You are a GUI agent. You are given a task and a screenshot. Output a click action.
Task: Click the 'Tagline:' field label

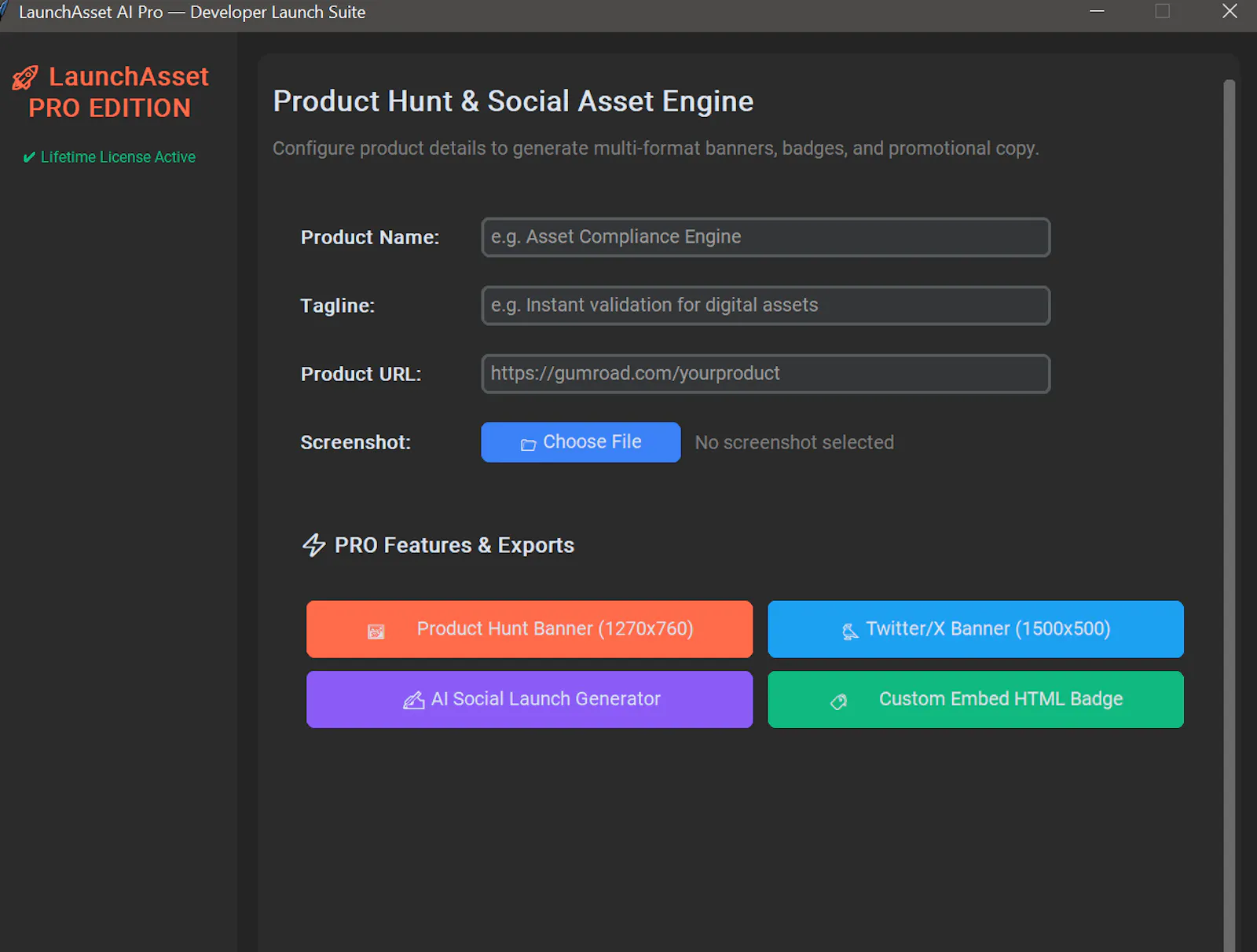point(338,306)
